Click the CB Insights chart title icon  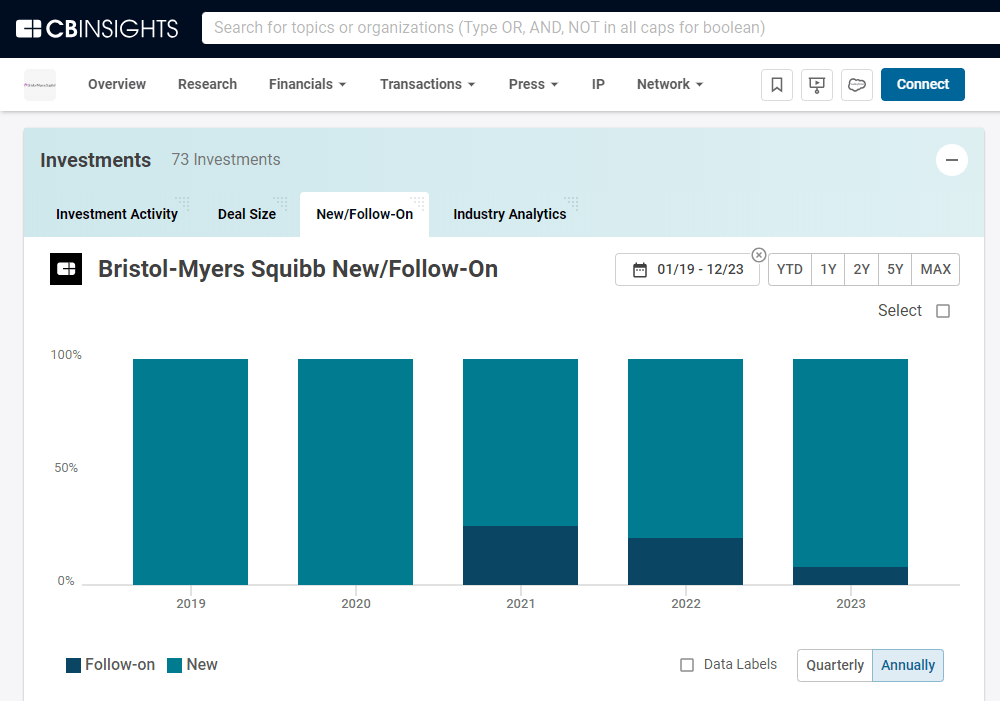pyautogui.click(x=66, y=269)
